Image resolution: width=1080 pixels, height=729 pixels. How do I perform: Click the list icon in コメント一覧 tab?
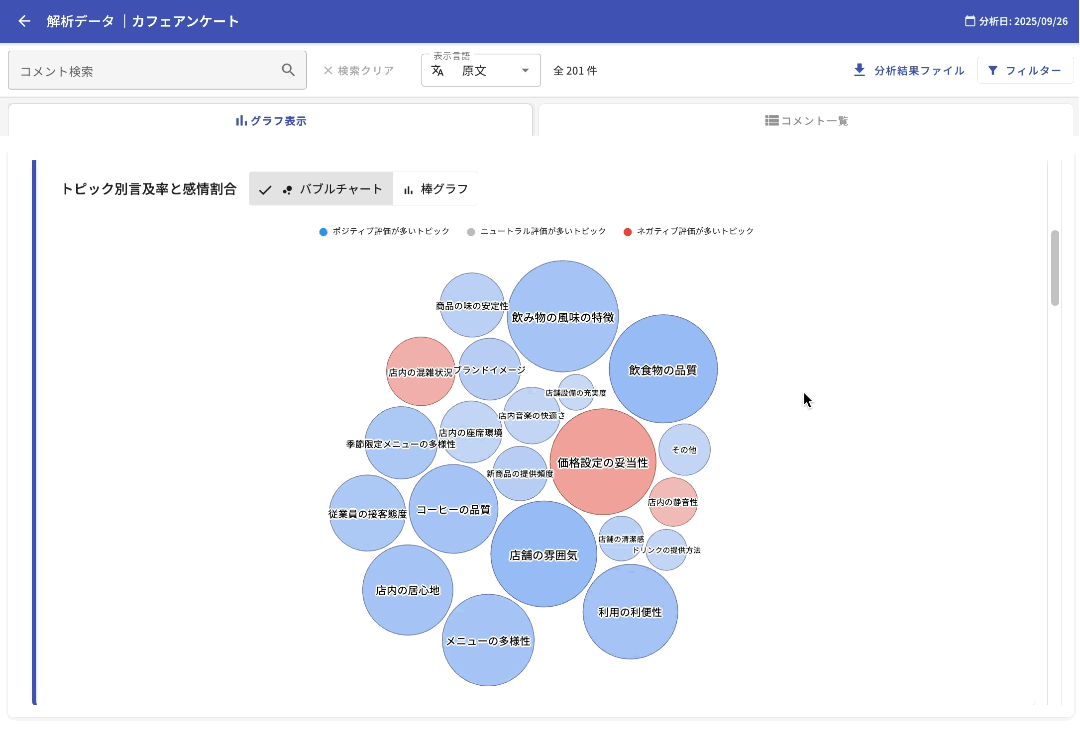[x=771, y=120]
